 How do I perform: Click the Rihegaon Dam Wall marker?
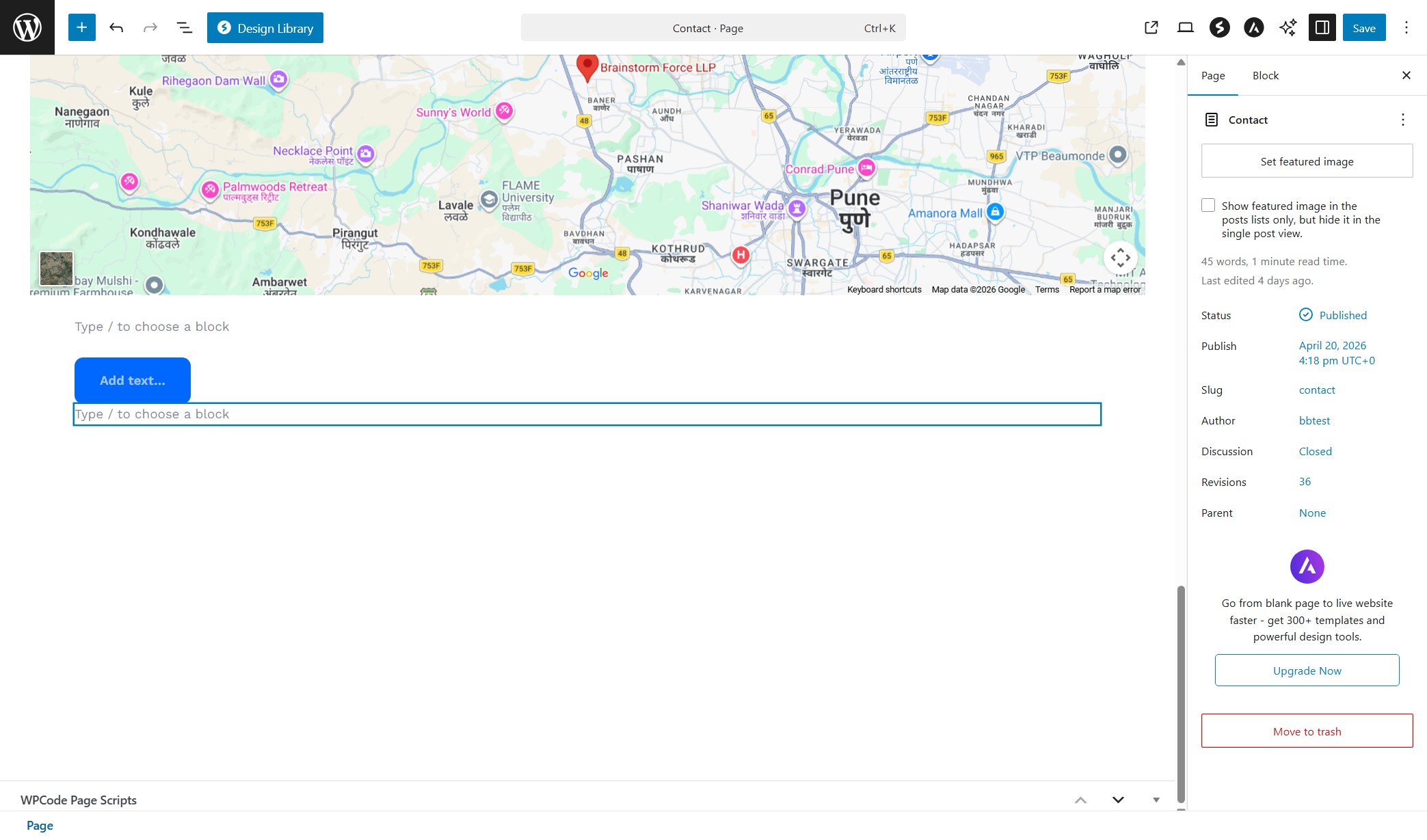(x=278, y=79)
